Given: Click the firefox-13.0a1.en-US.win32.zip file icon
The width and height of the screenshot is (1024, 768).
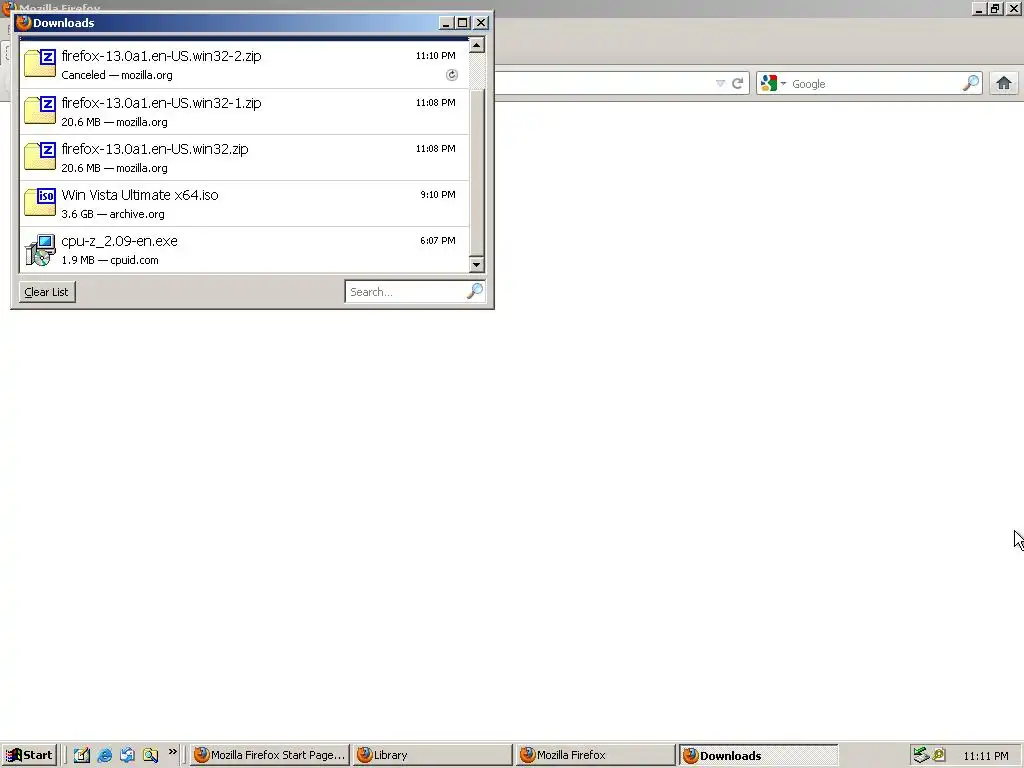Looking at the screenshot, I should point(40,156).
